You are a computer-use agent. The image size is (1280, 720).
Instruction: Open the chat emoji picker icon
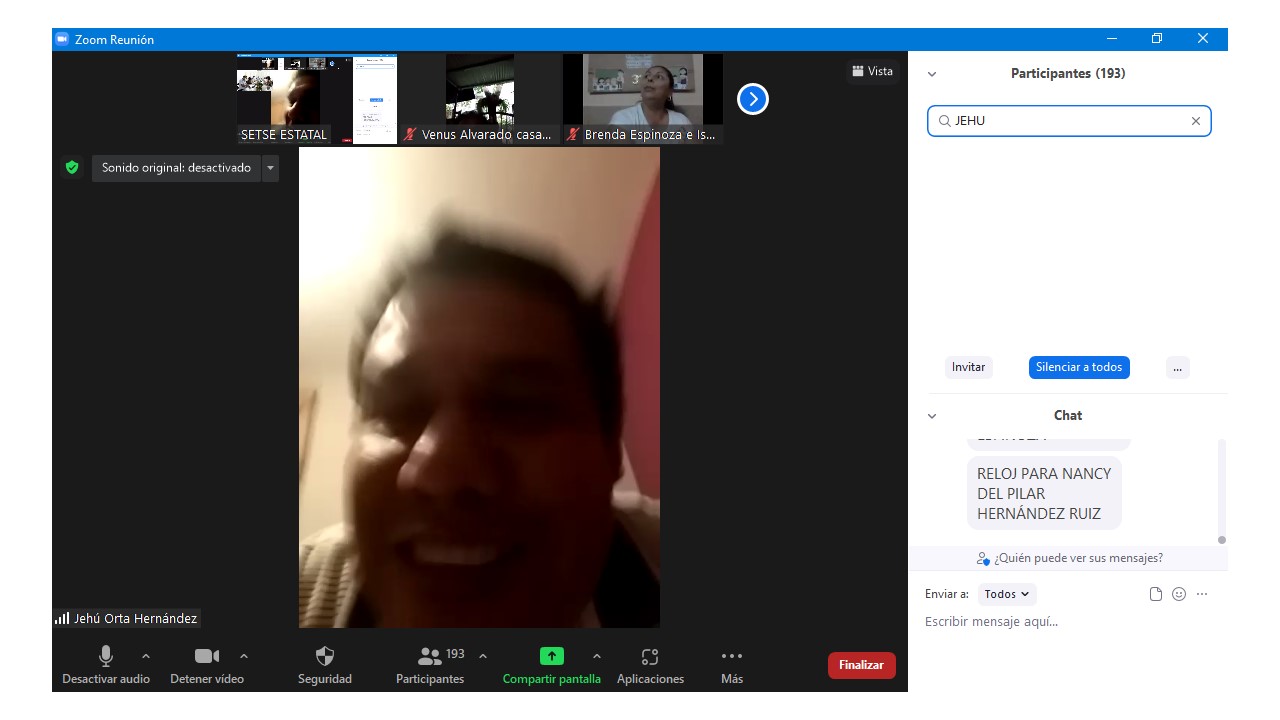coord(1179,594)
